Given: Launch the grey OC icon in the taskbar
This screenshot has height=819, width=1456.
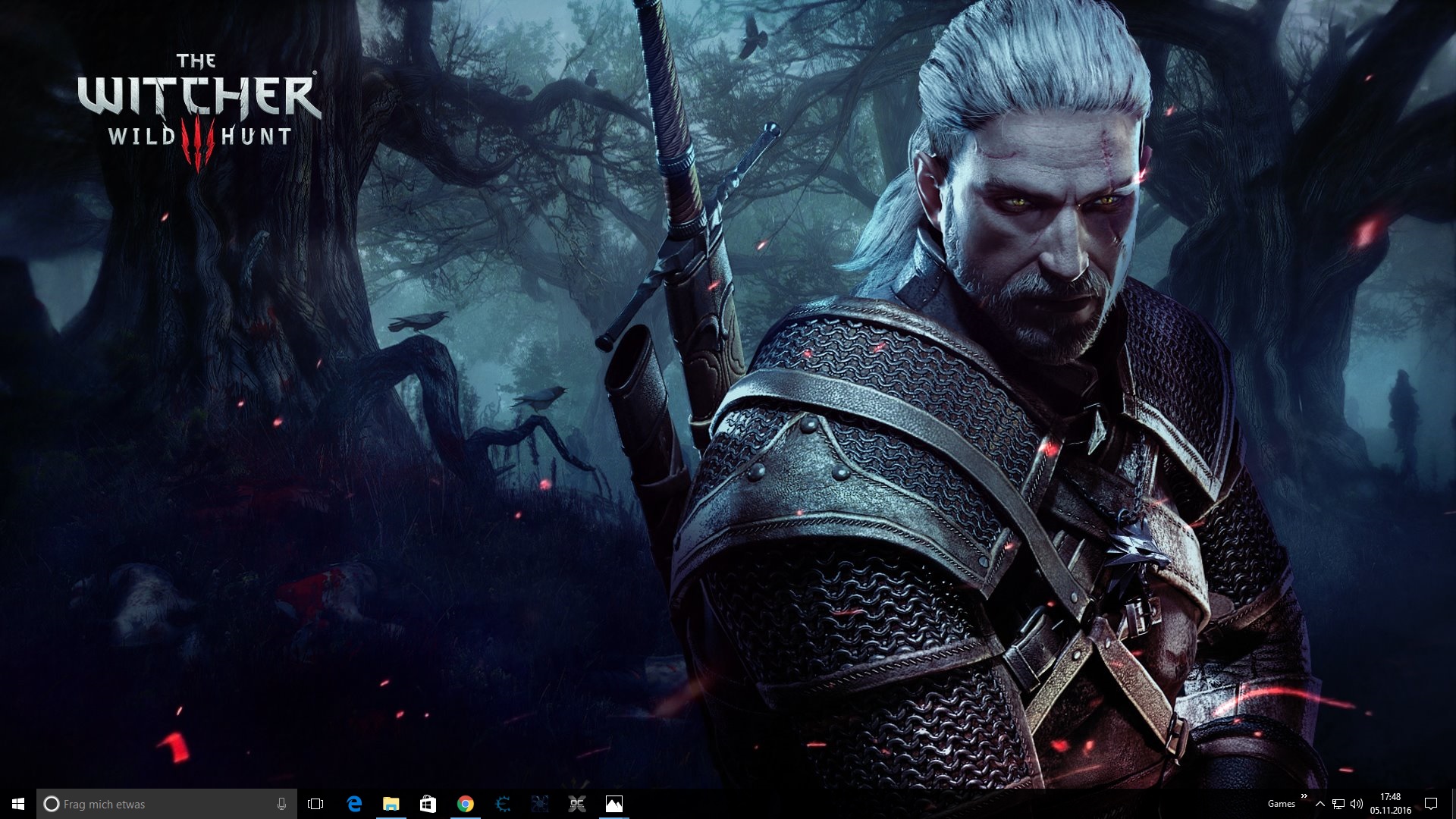Looking at the screenshot, I should (577, 804).
